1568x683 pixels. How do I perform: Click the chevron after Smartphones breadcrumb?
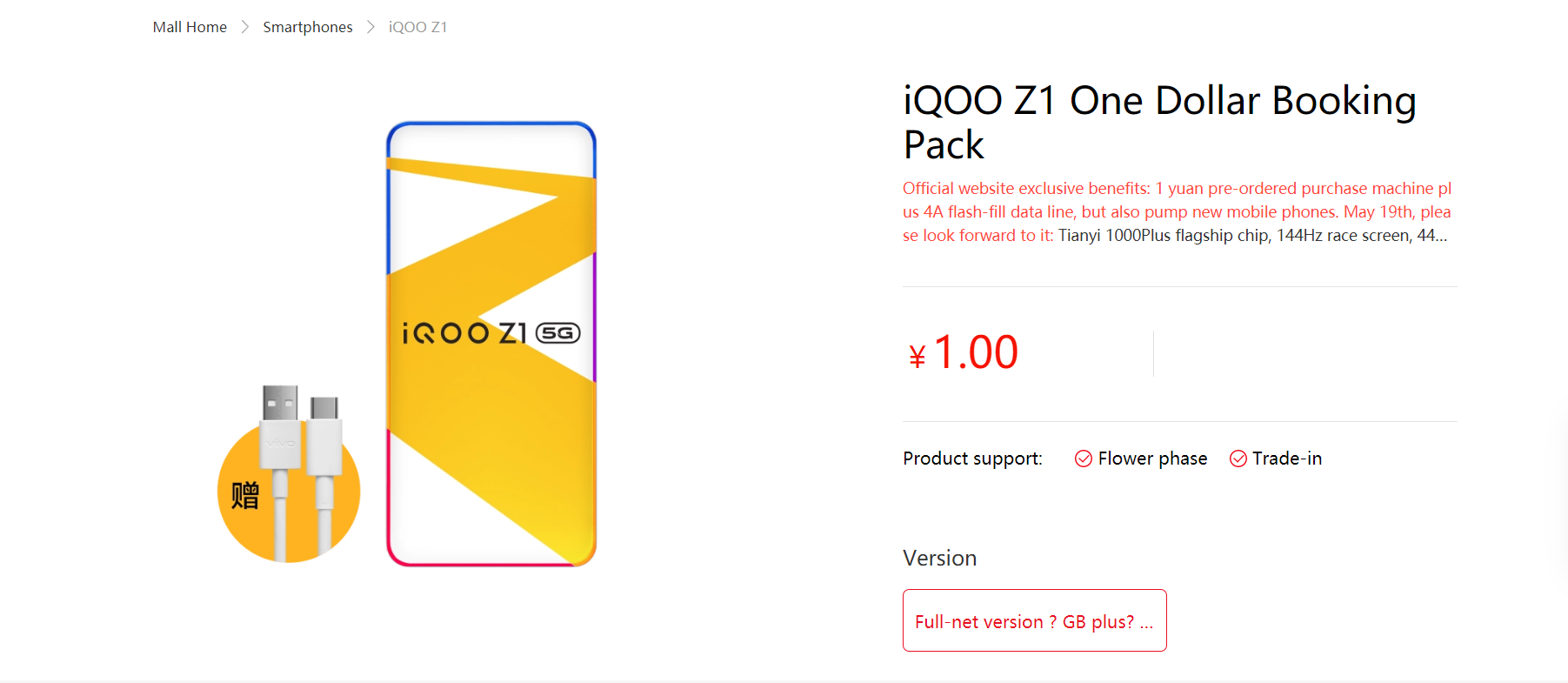click(x=370, y=27)
